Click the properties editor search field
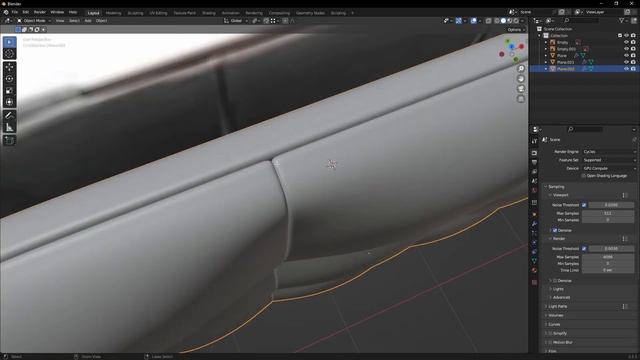The width and height of the screenshot is (640, 360). (x=585, y=129)
